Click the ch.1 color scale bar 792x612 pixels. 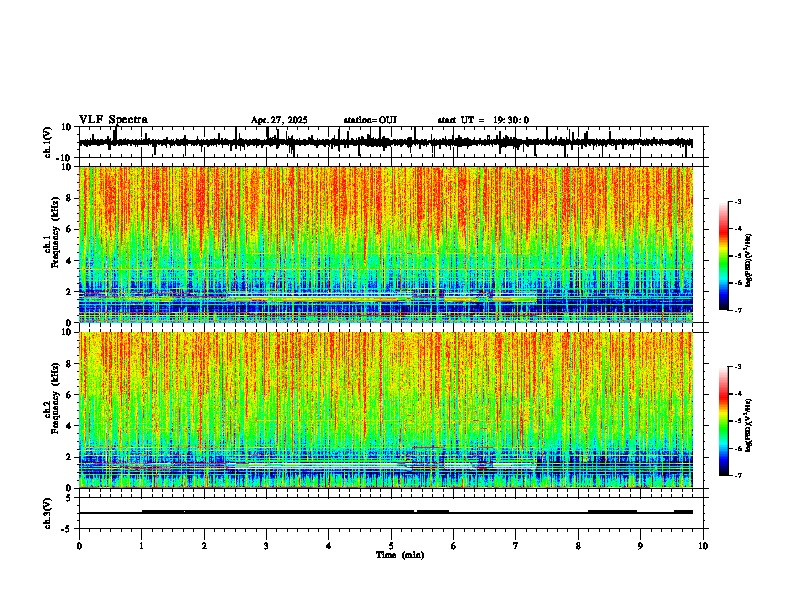point(724,256)
